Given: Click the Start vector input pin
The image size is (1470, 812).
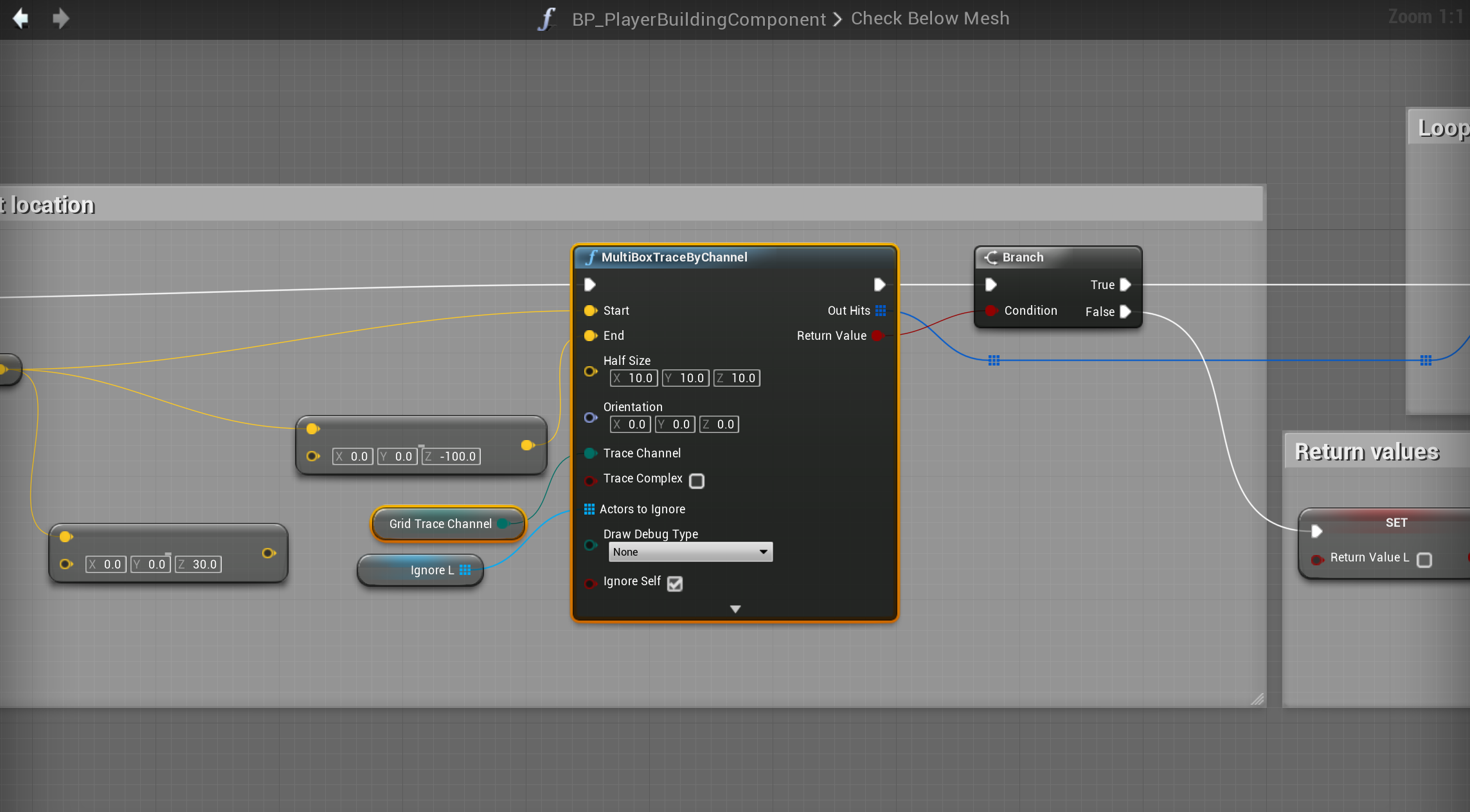Looking at the screenshot, I should (589, 311).
